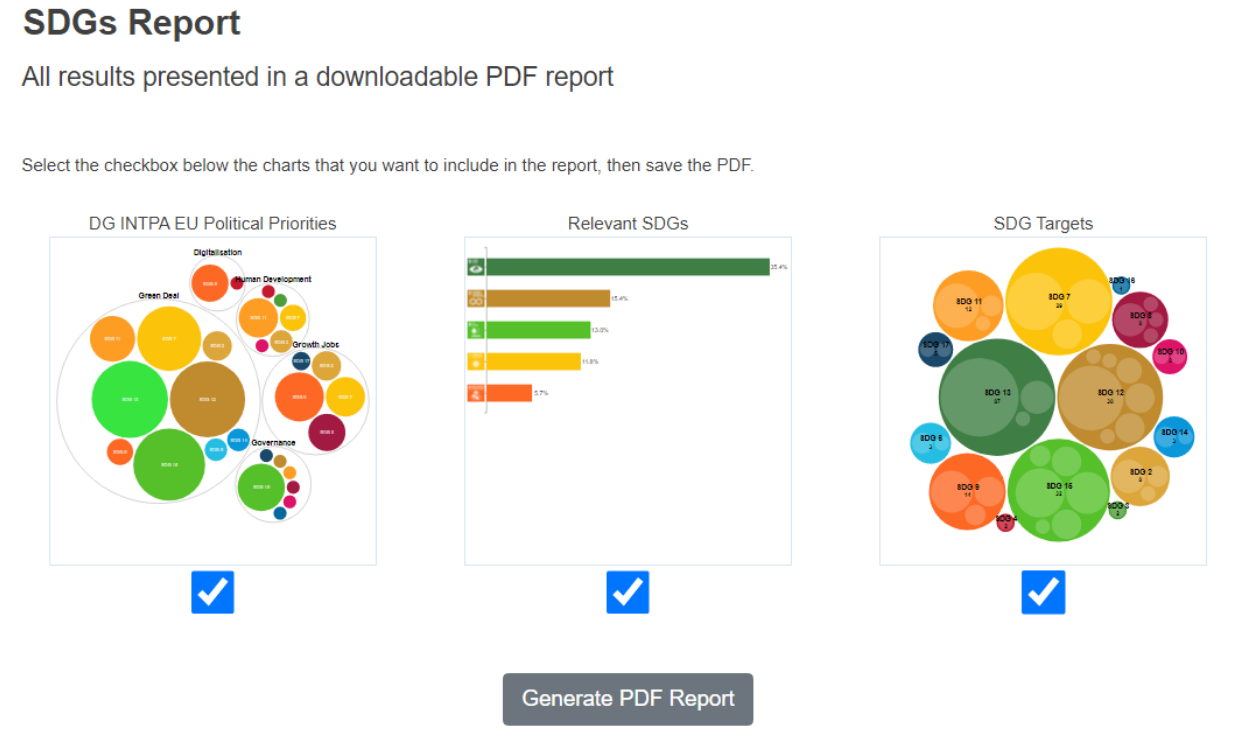Viewport: 1256px width, 750px height.
Task: Click the Digitalisation group label
Action: (218, 253)
